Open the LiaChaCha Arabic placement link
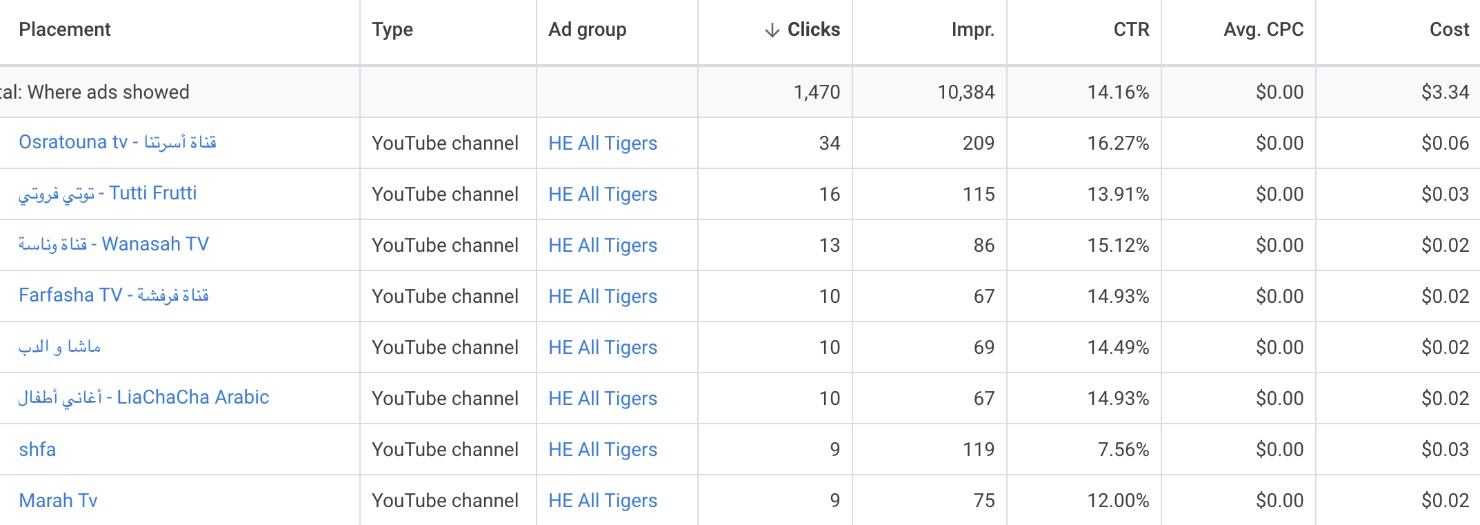This screenshot has width=1480, height=525. click(x=143, y=397)
